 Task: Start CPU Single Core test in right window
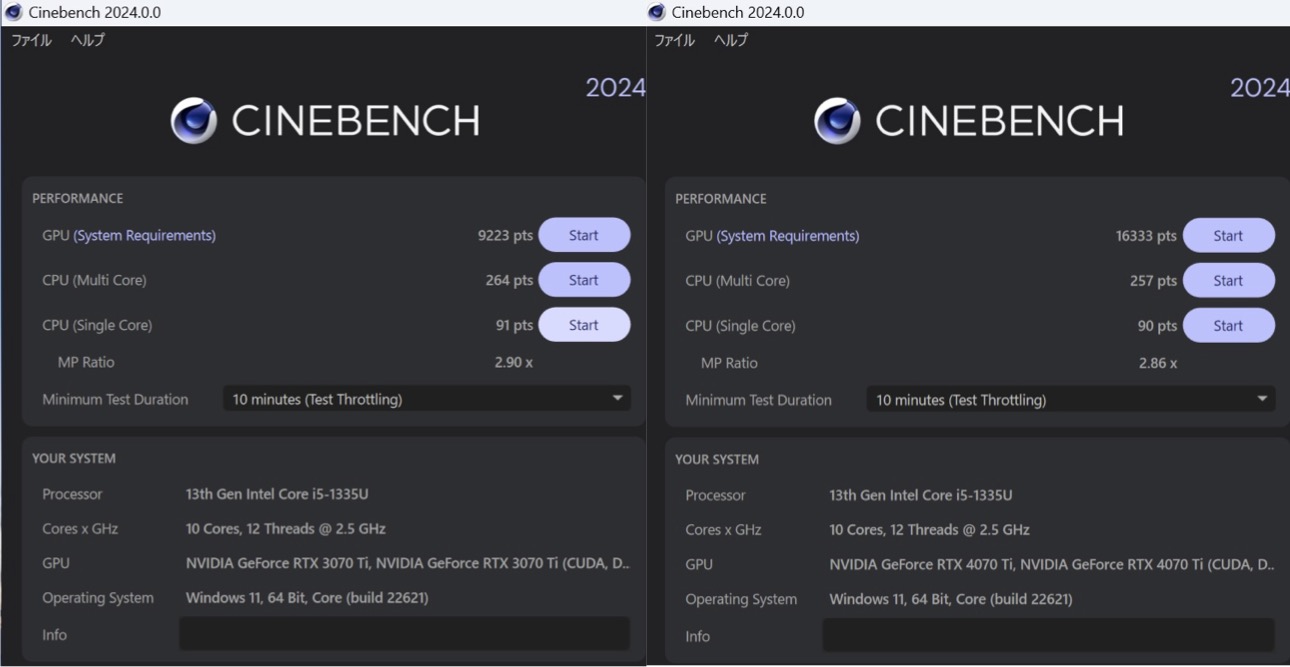tap(1228, 326)
